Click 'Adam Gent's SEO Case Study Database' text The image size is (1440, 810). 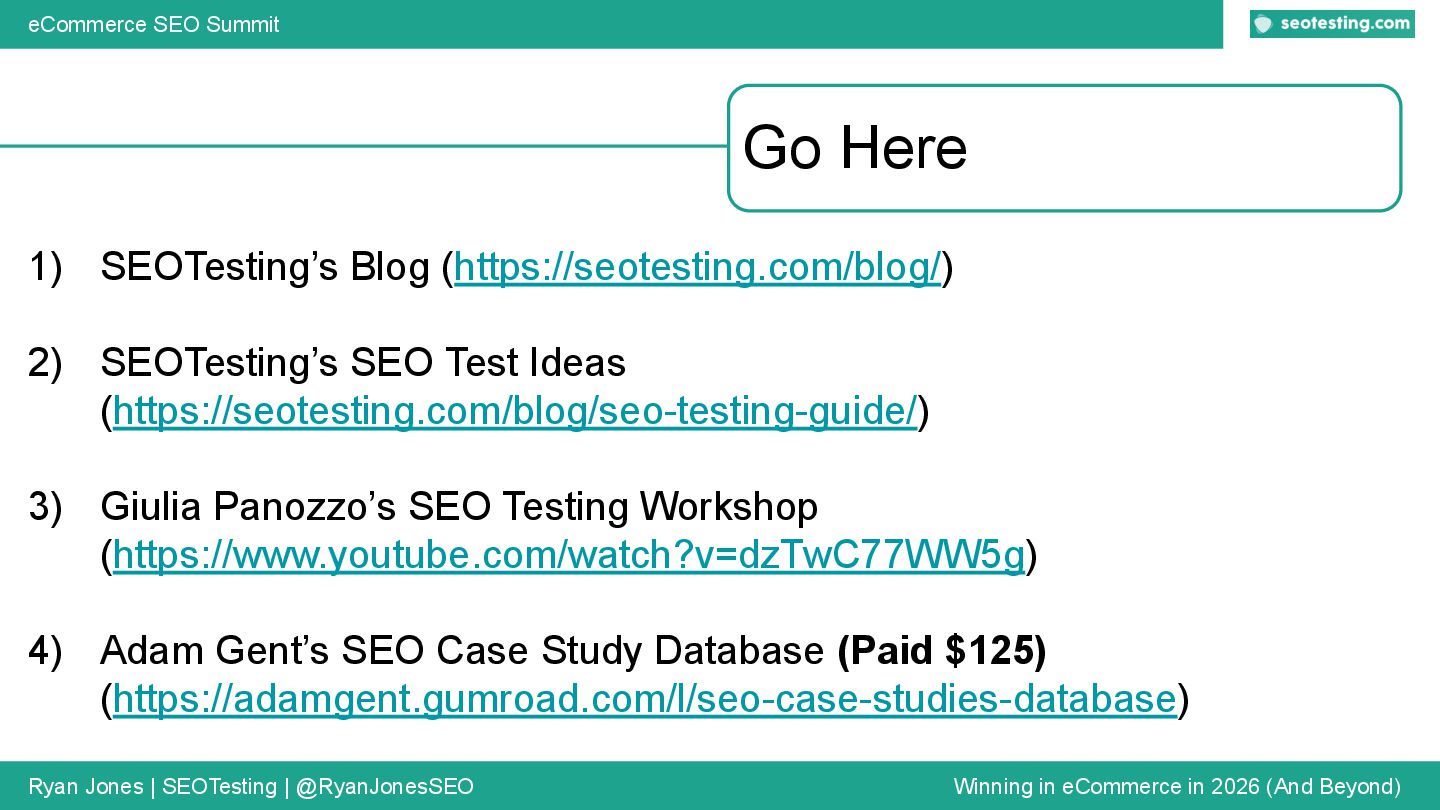pyautogui.click(x=461, y=651)
